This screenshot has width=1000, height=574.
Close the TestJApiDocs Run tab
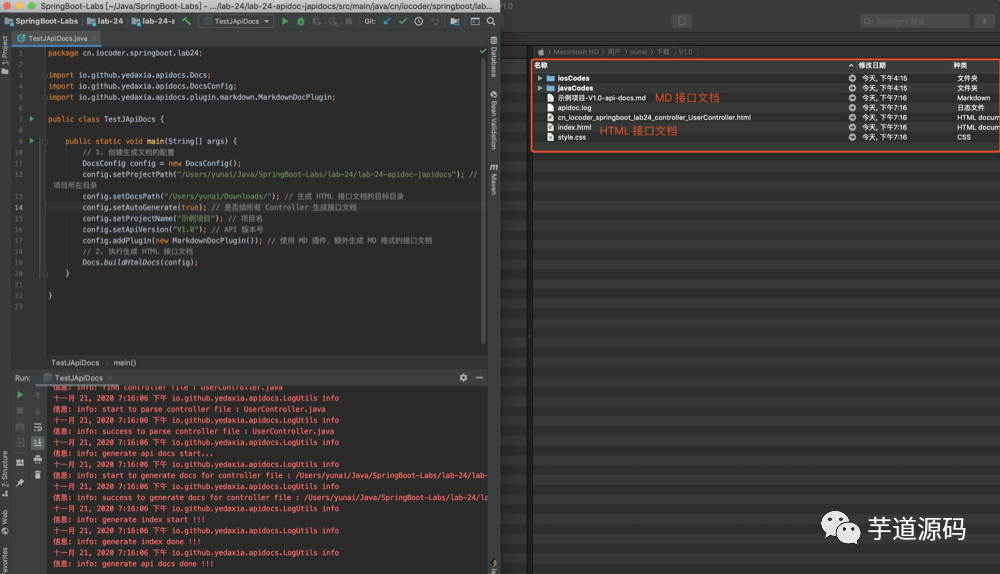tap(110, 378)
